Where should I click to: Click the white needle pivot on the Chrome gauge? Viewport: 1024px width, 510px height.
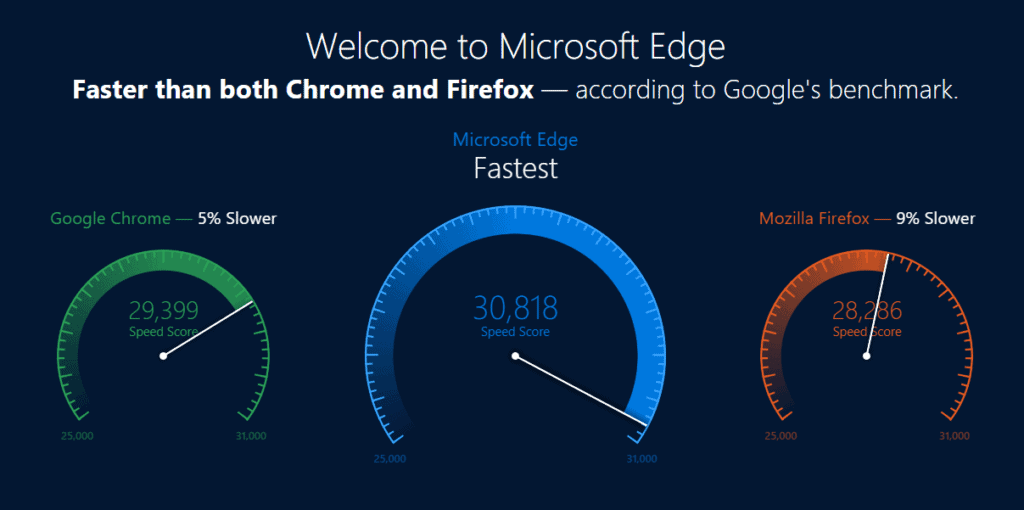(x=163, y=355)
